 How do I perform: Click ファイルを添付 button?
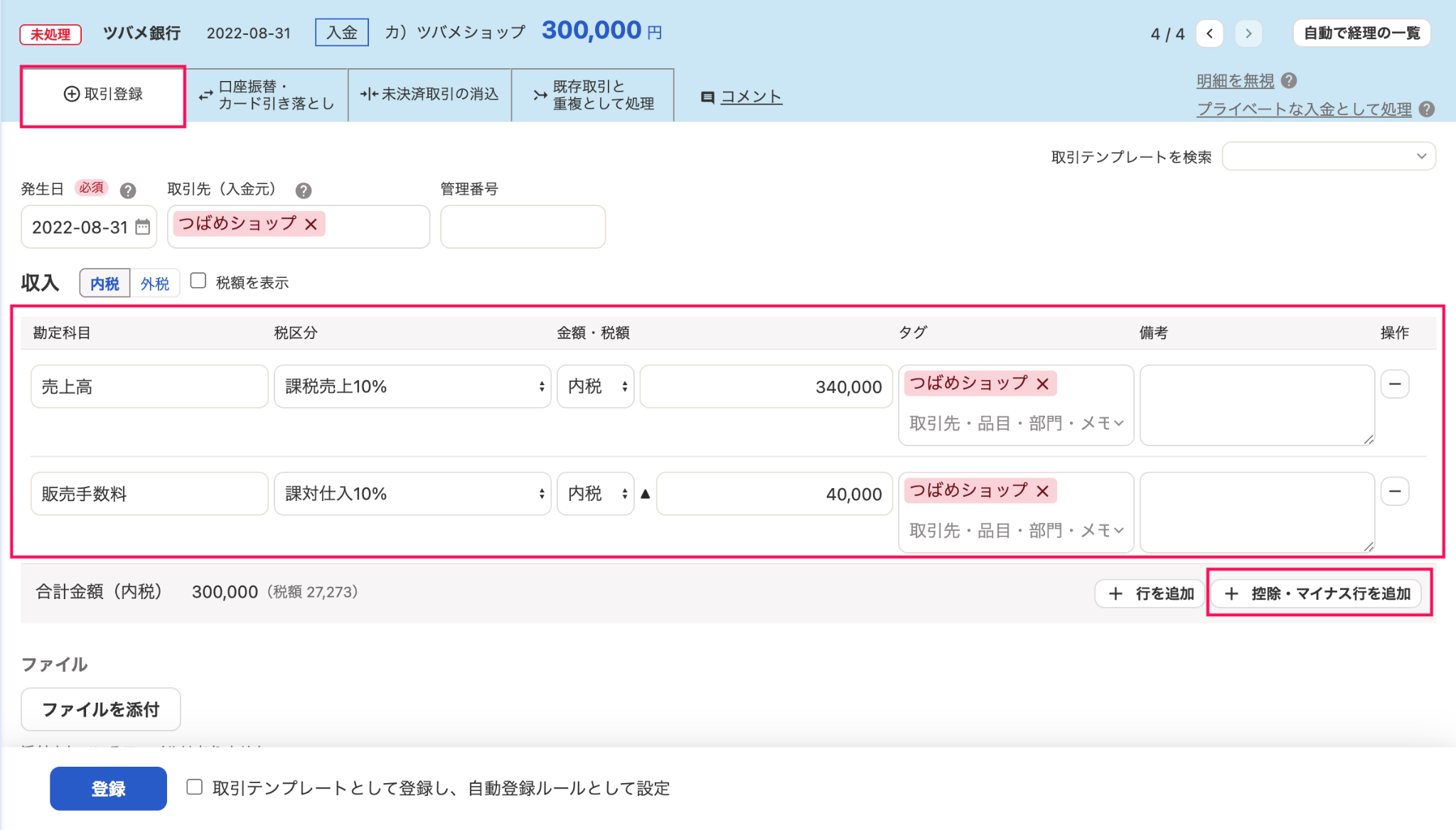[101, 709]
